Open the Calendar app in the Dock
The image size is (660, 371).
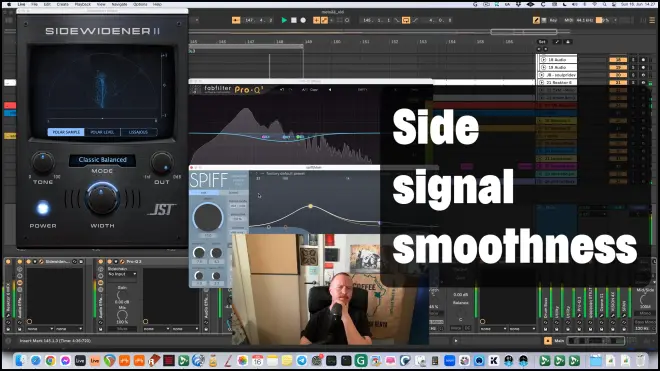tap(257, 360)
